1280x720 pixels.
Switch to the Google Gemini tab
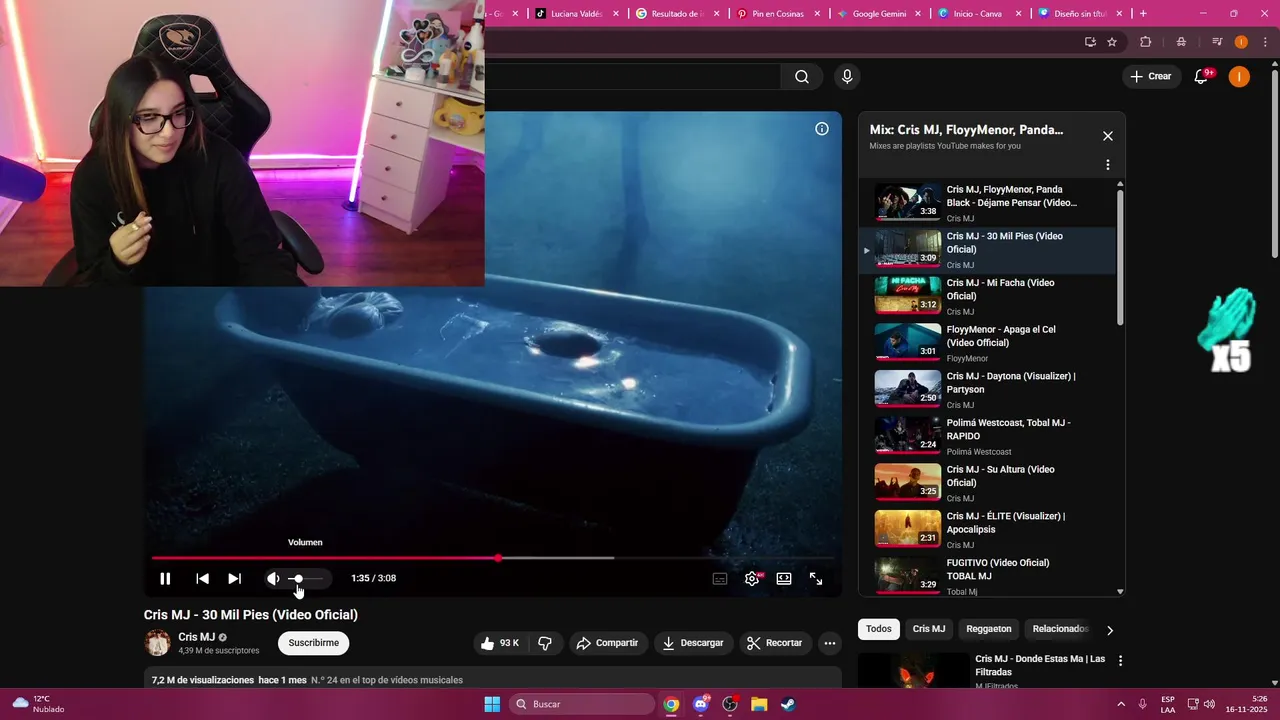879,14
